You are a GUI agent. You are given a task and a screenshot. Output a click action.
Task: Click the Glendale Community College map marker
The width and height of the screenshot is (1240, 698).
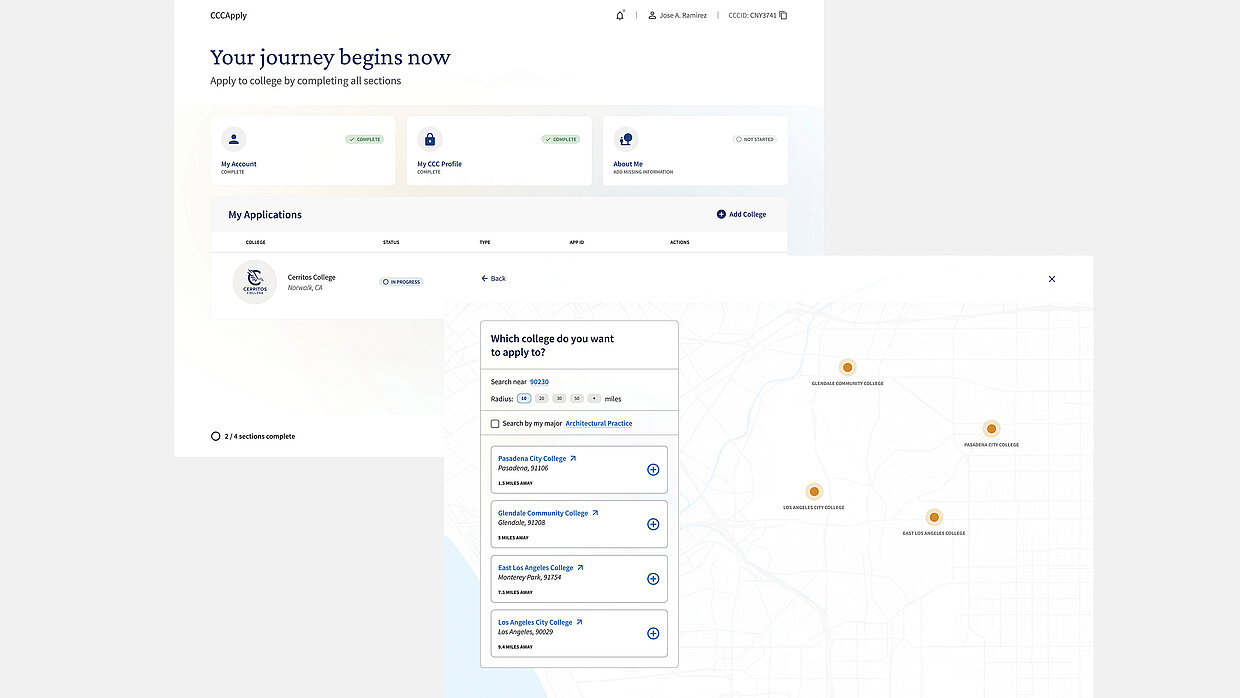(847, 368)
